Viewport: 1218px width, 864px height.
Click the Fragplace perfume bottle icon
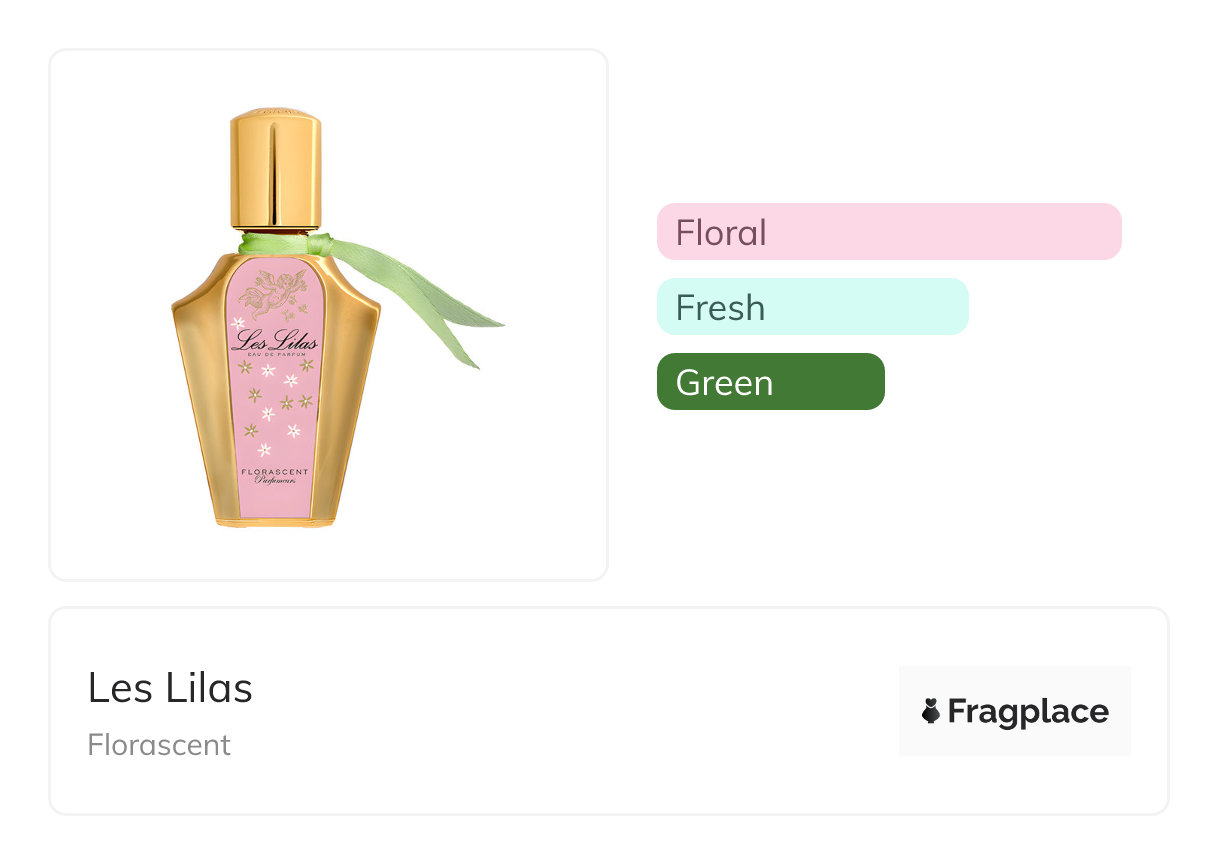tap(931, 712)
